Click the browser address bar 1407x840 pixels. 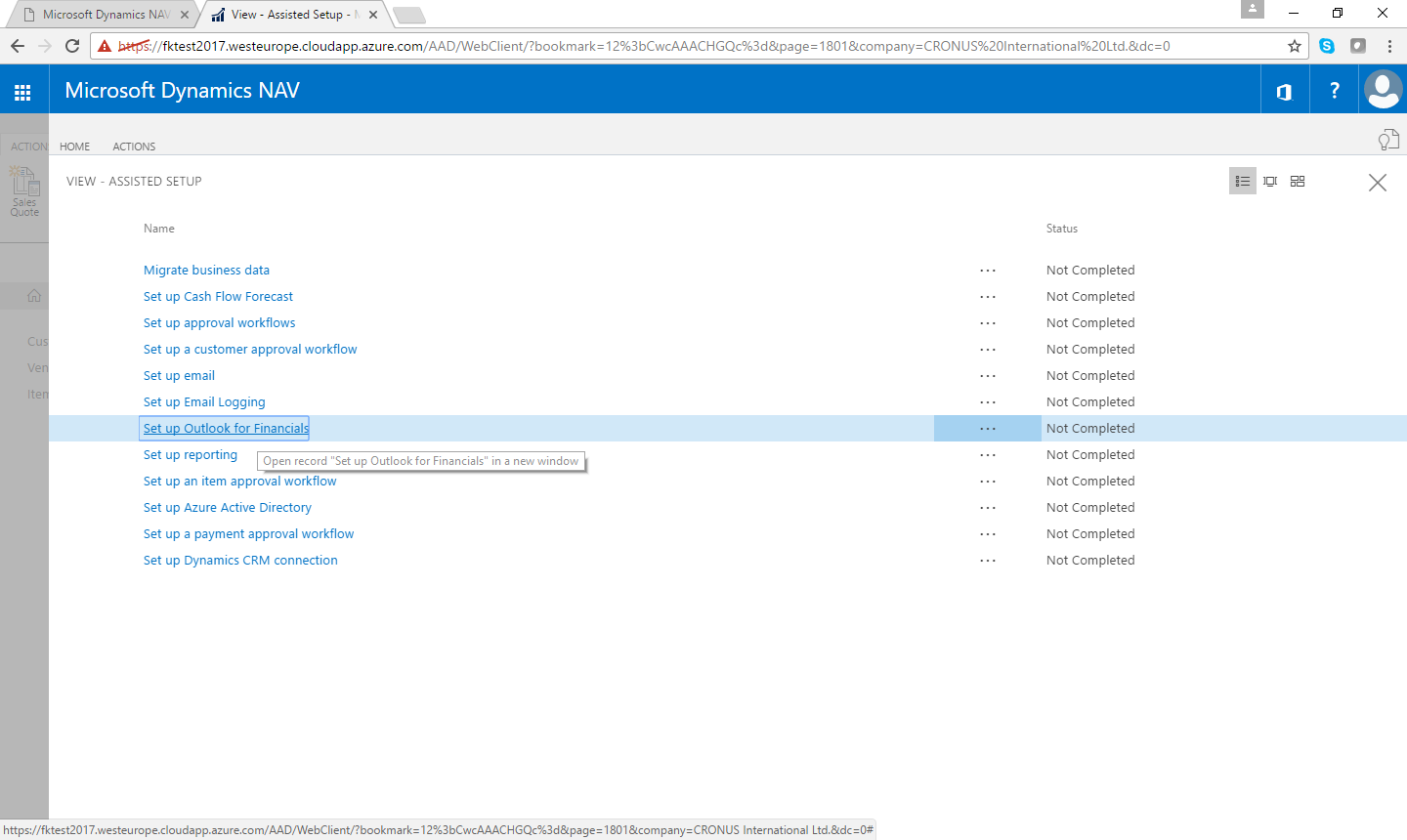tap(684, 46)
